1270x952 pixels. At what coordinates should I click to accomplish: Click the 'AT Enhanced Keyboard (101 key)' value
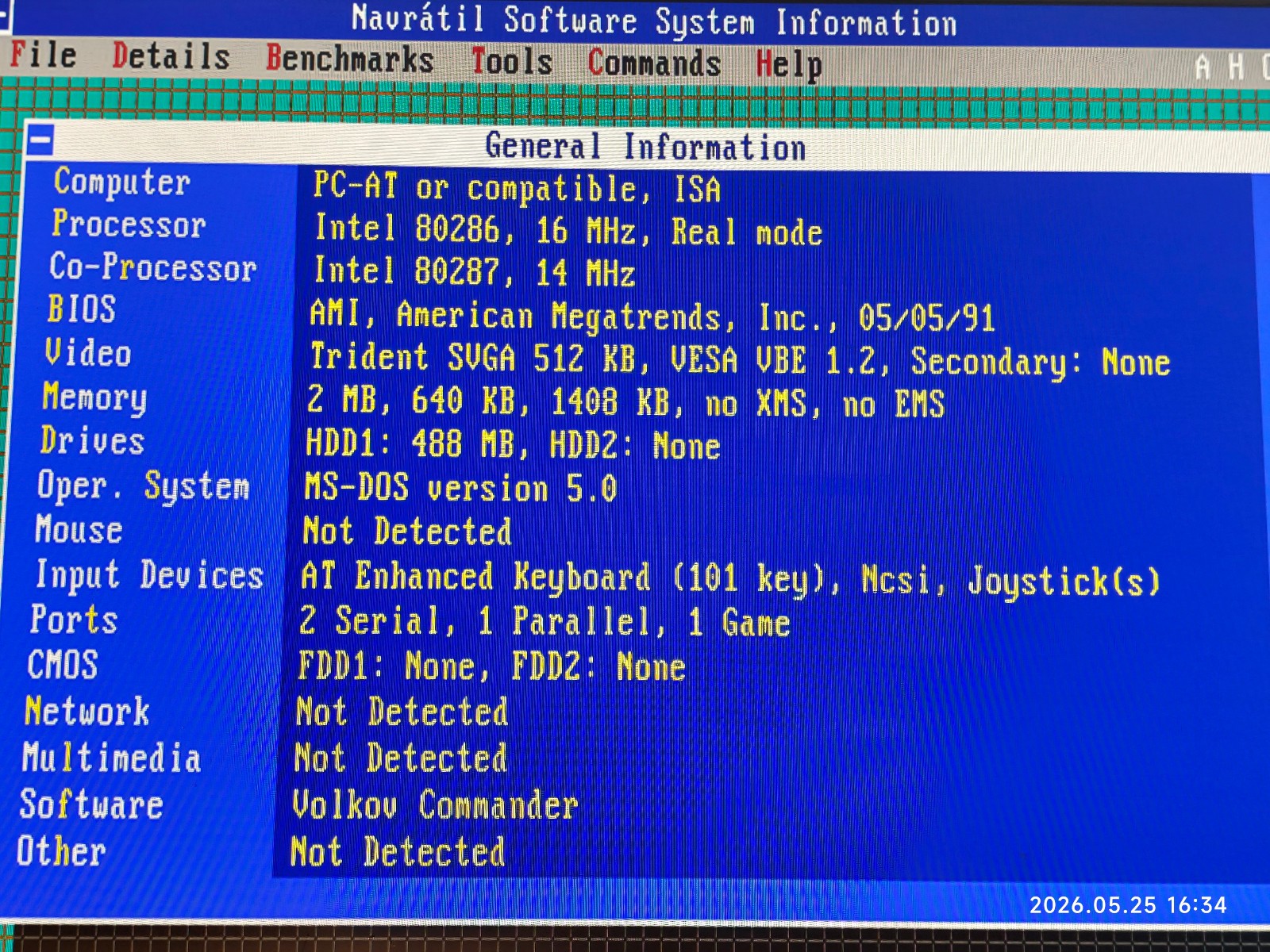tap(731, 578)
